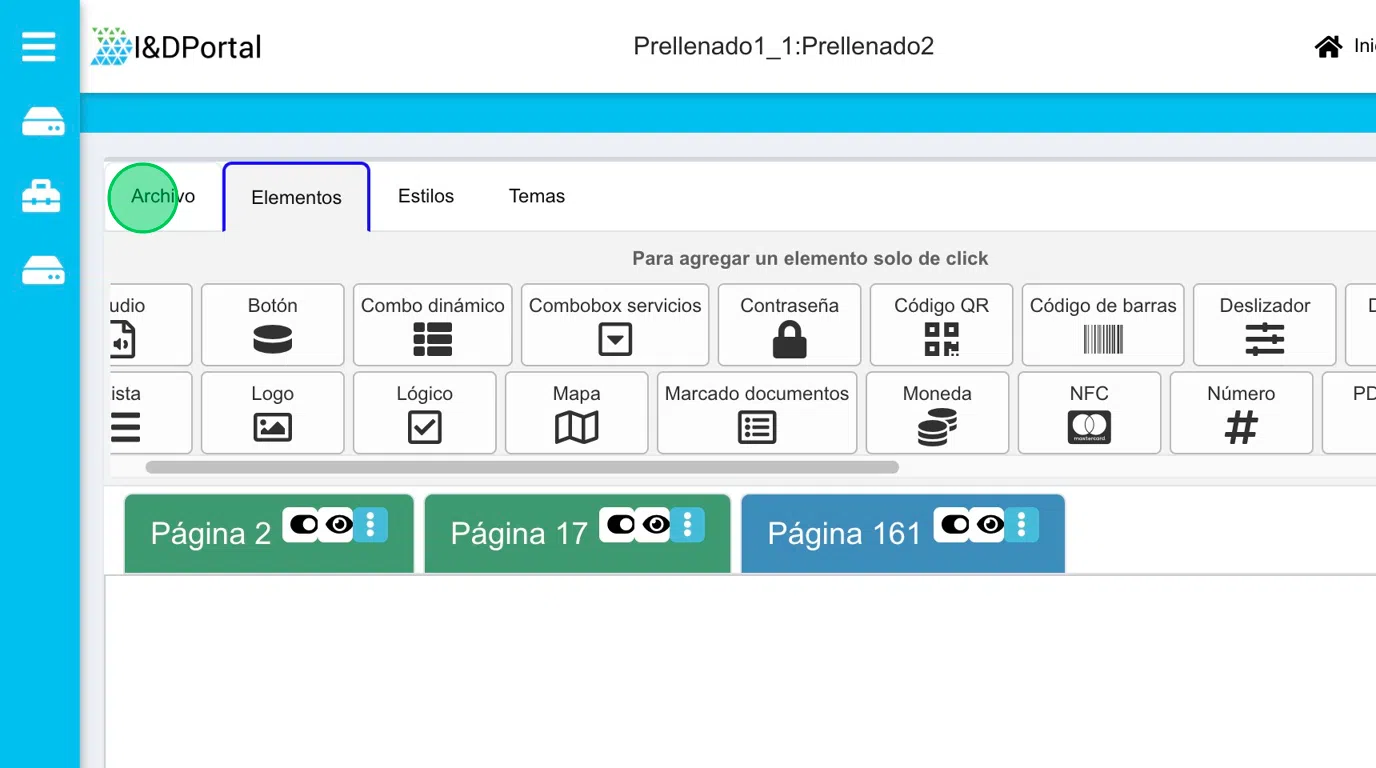
Task: Open the hamburger menu in sidebar
Action: click(39, 46)
